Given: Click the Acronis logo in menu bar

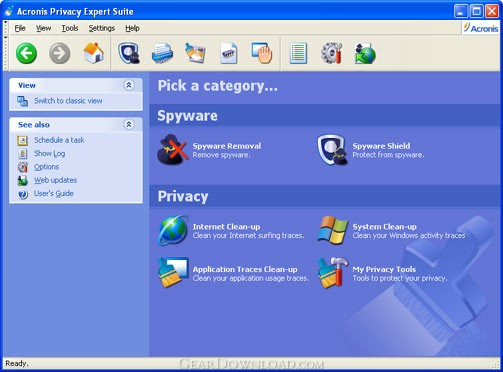Looking at the screenshot, I should 480,28.
